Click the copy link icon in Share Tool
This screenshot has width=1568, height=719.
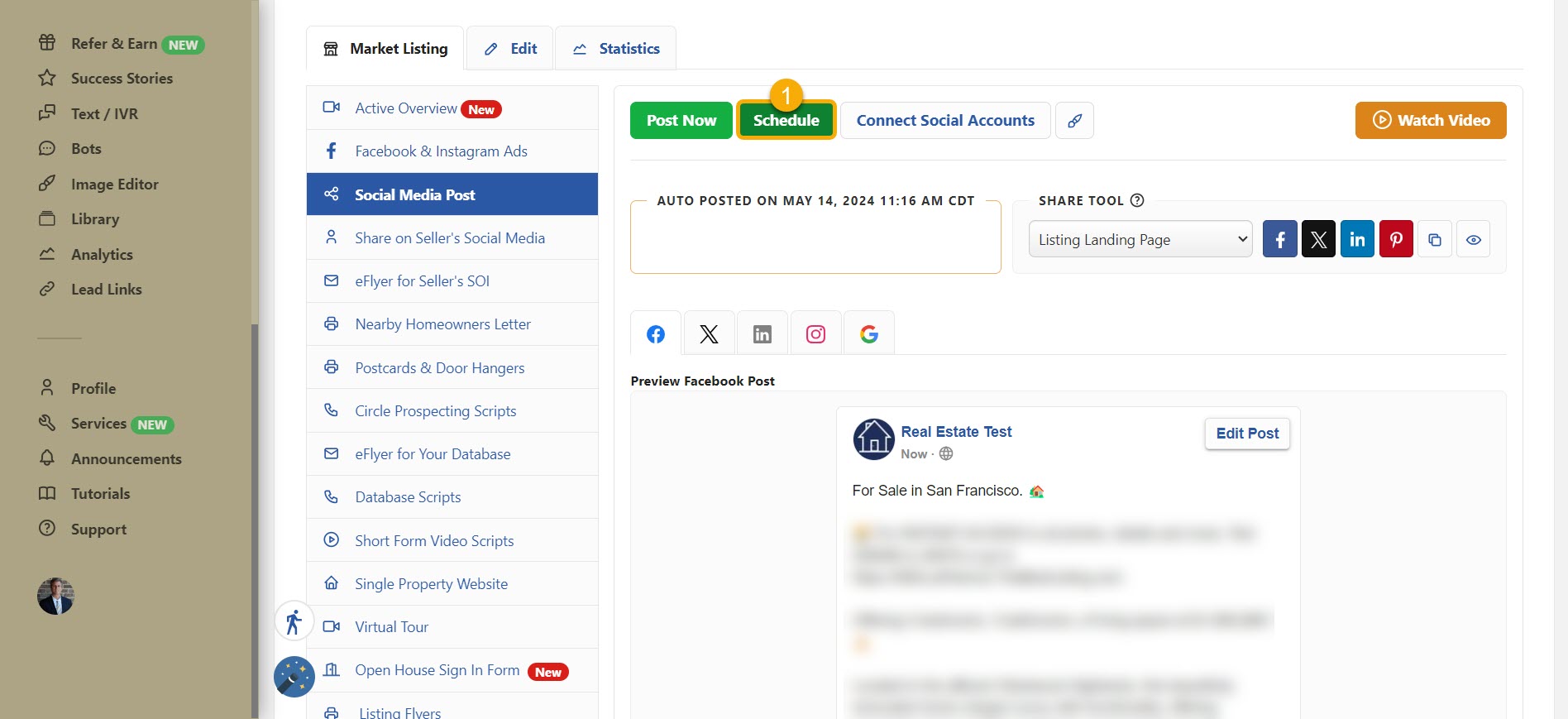click(x=1435, y=240)
